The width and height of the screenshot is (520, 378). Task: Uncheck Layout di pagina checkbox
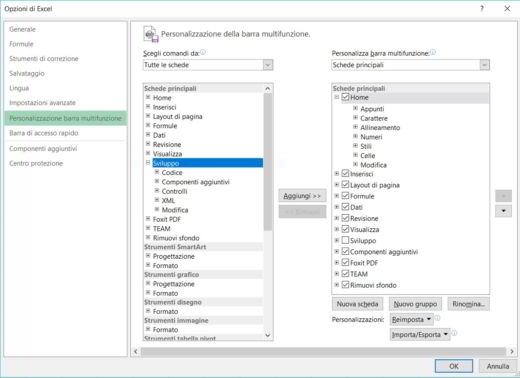[x=345, y=185]
